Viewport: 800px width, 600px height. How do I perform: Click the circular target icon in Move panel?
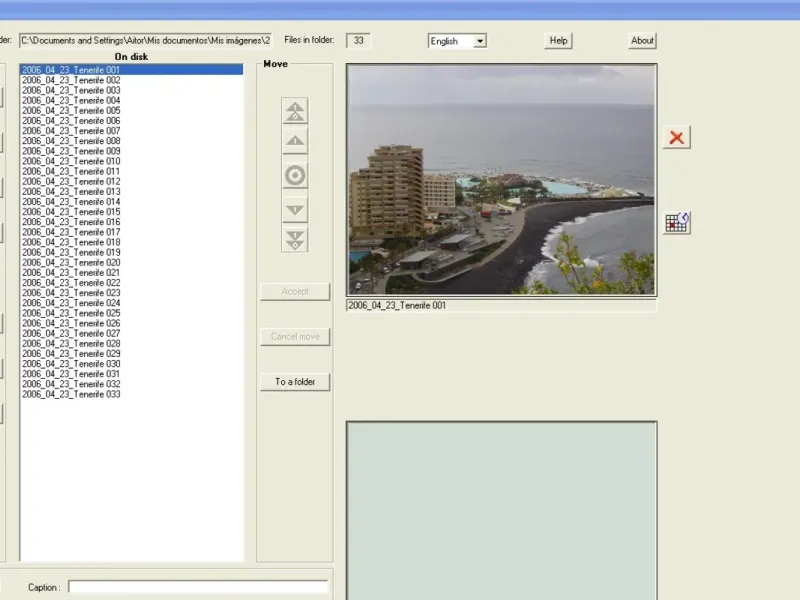(295, 176)
